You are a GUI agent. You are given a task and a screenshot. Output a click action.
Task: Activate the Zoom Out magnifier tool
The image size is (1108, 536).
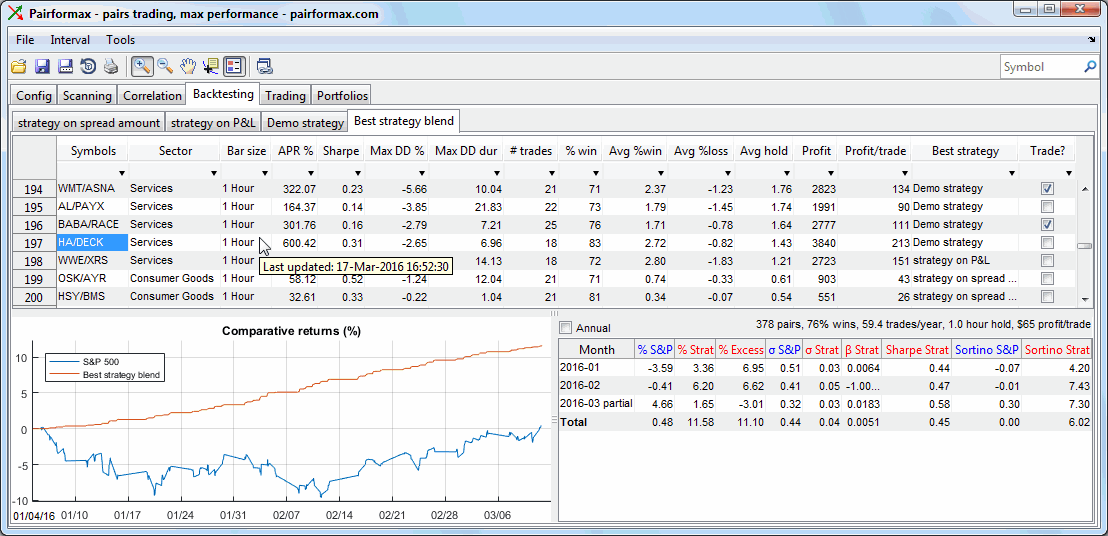165,66
